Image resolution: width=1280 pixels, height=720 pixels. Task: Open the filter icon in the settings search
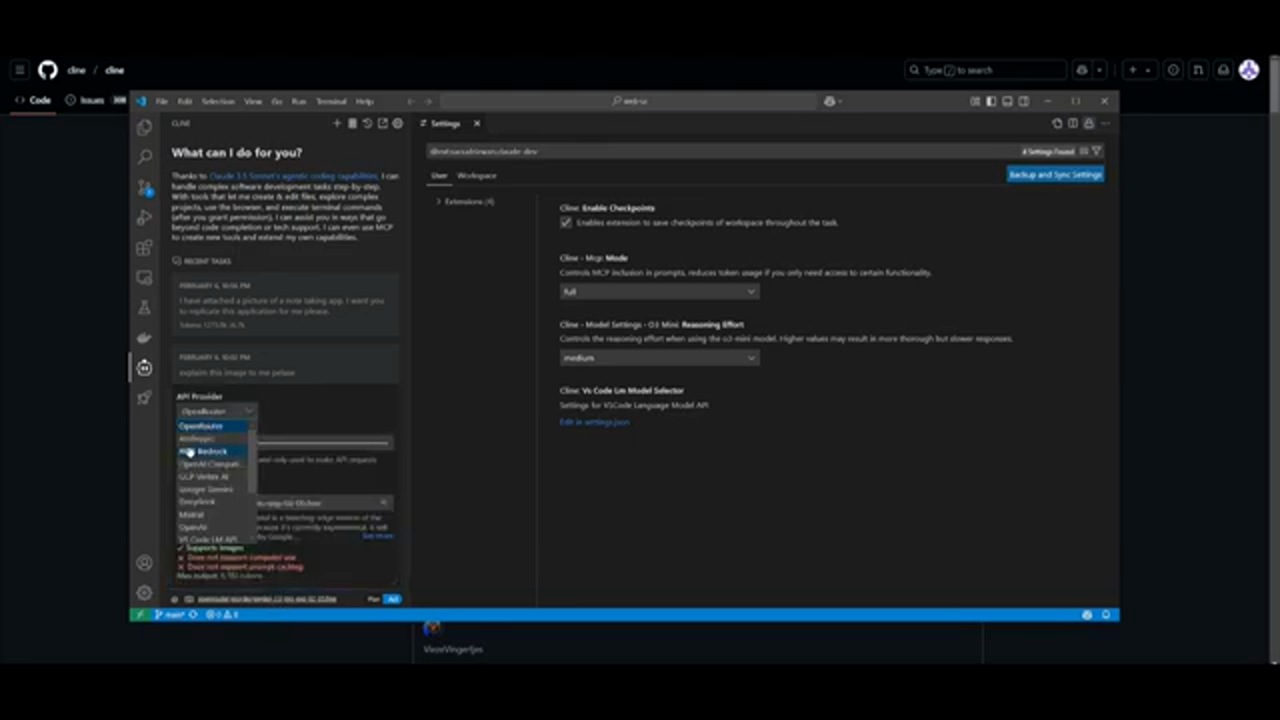(x=1097, y=151)
